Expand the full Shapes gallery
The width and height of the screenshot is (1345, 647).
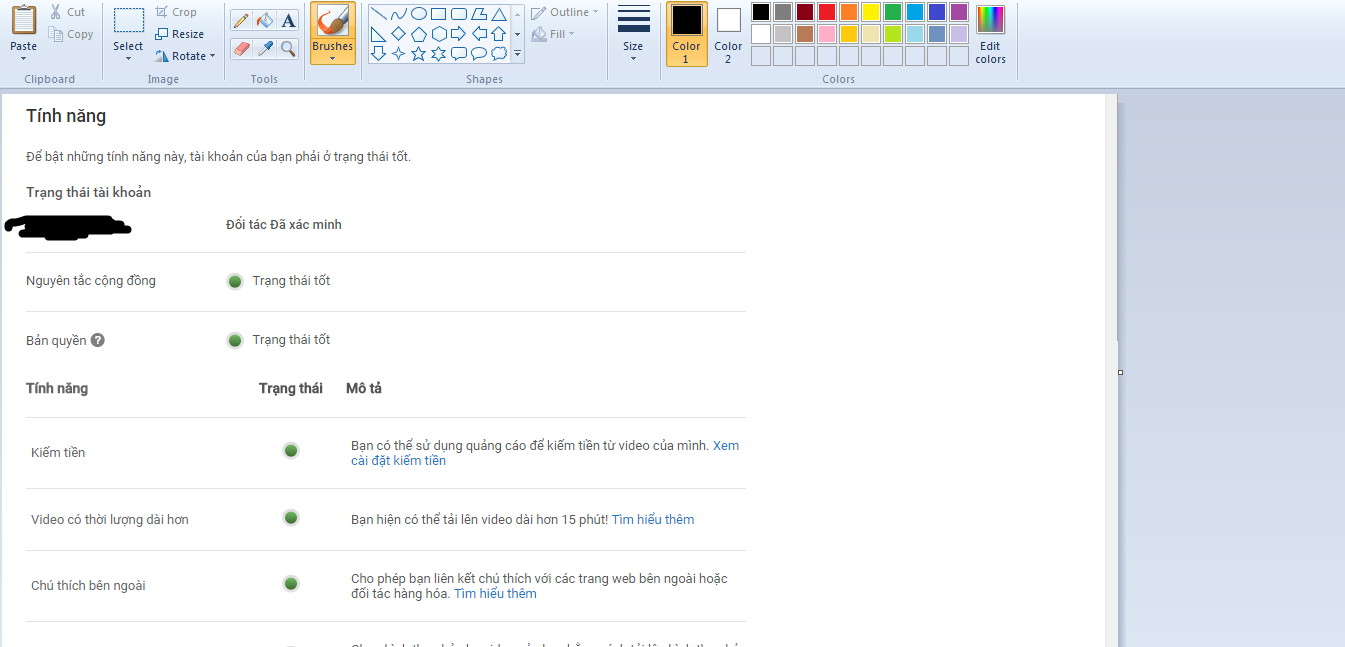pyautogui.click(x=517, y=53)
